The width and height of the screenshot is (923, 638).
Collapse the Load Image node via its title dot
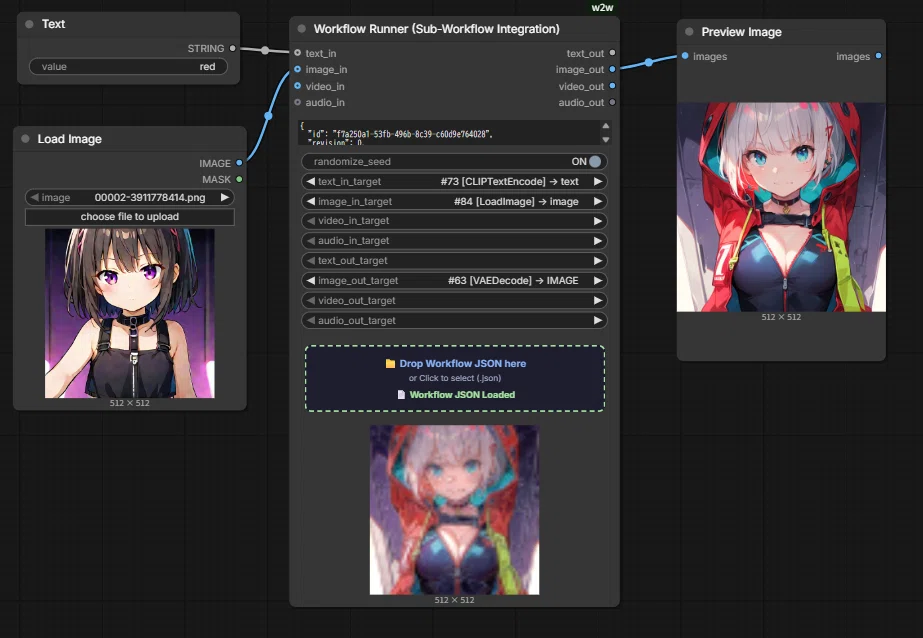25,139
